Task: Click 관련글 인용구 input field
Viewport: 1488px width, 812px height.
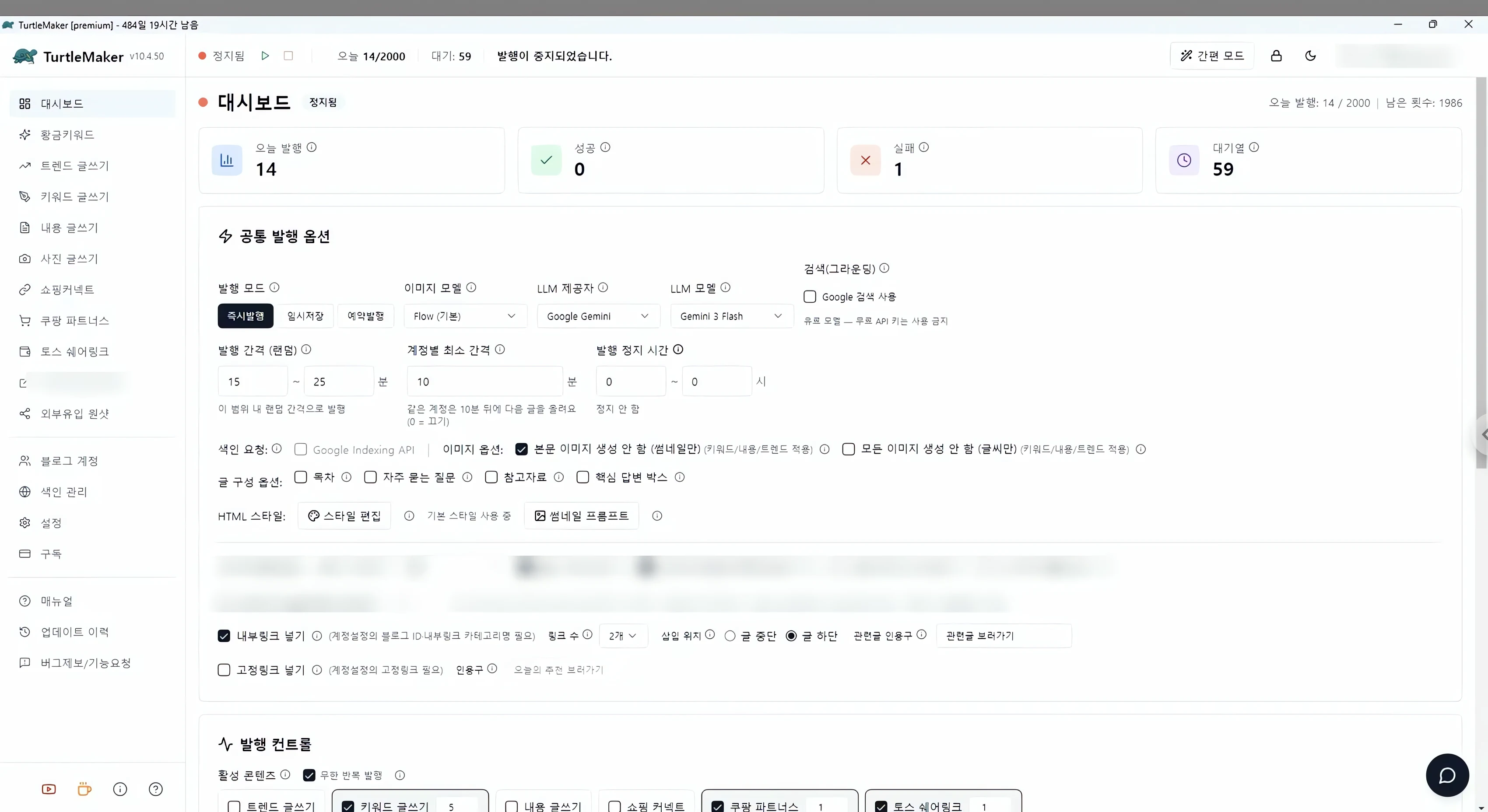Action: coord(1004,635)
